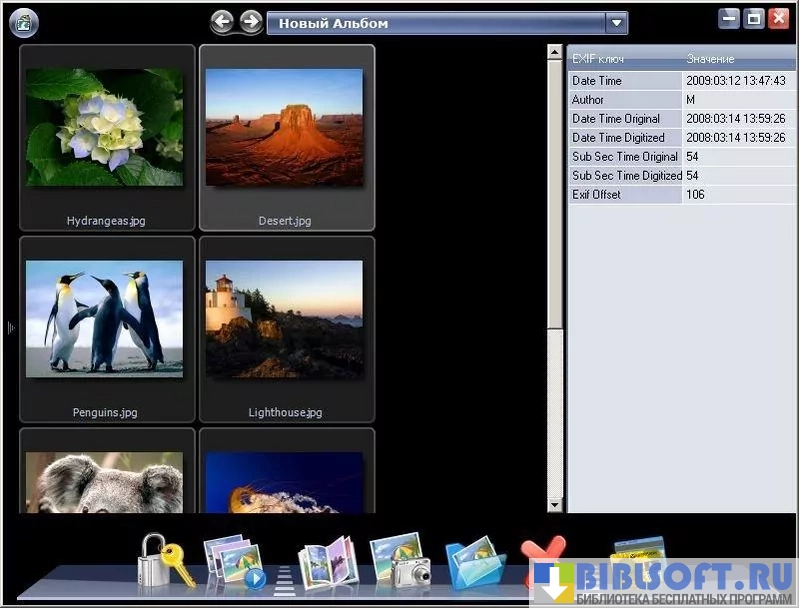Click the home icon in top-left corner
Viewport: 799px width, 608px height.
tap(23, 22)
